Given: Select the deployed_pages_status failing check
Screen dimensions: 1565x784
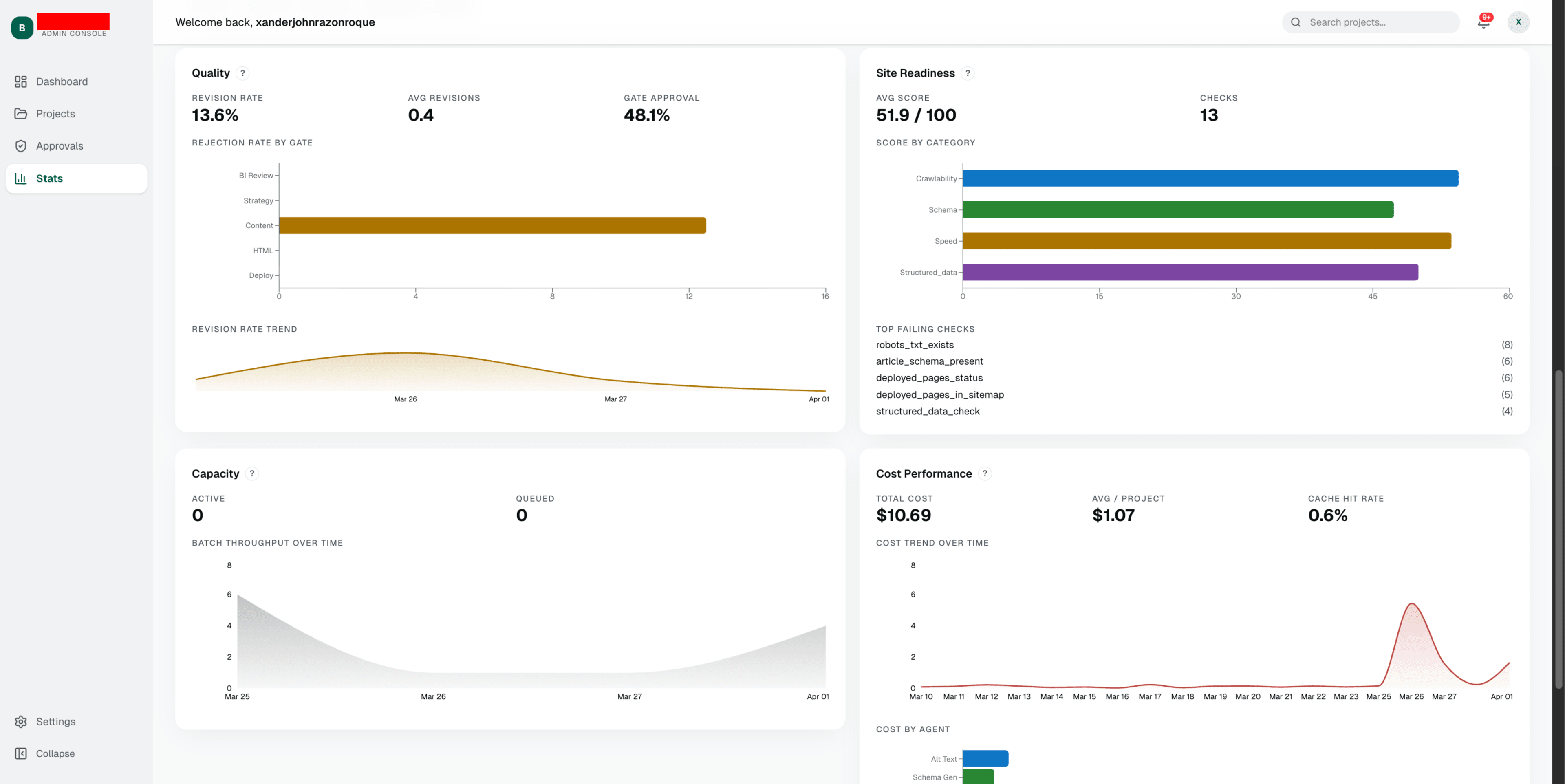Looking at the screenshot, I should coord(1194,378).
